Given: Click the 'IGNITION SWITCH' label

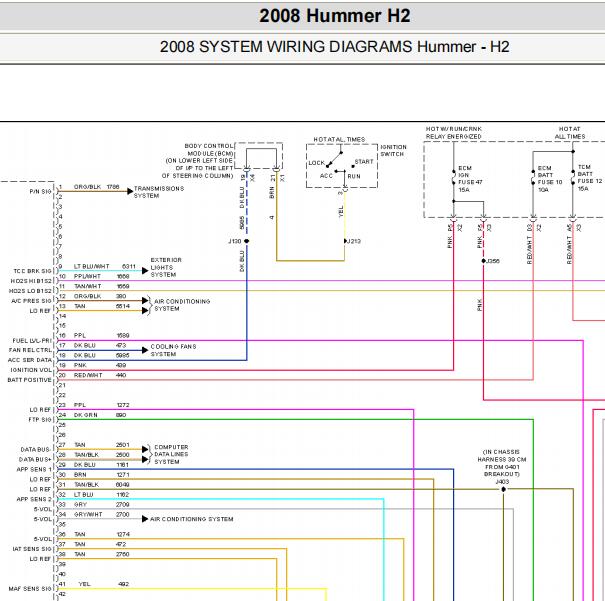Looking at the screenshot, I should (x=393, y=150).
